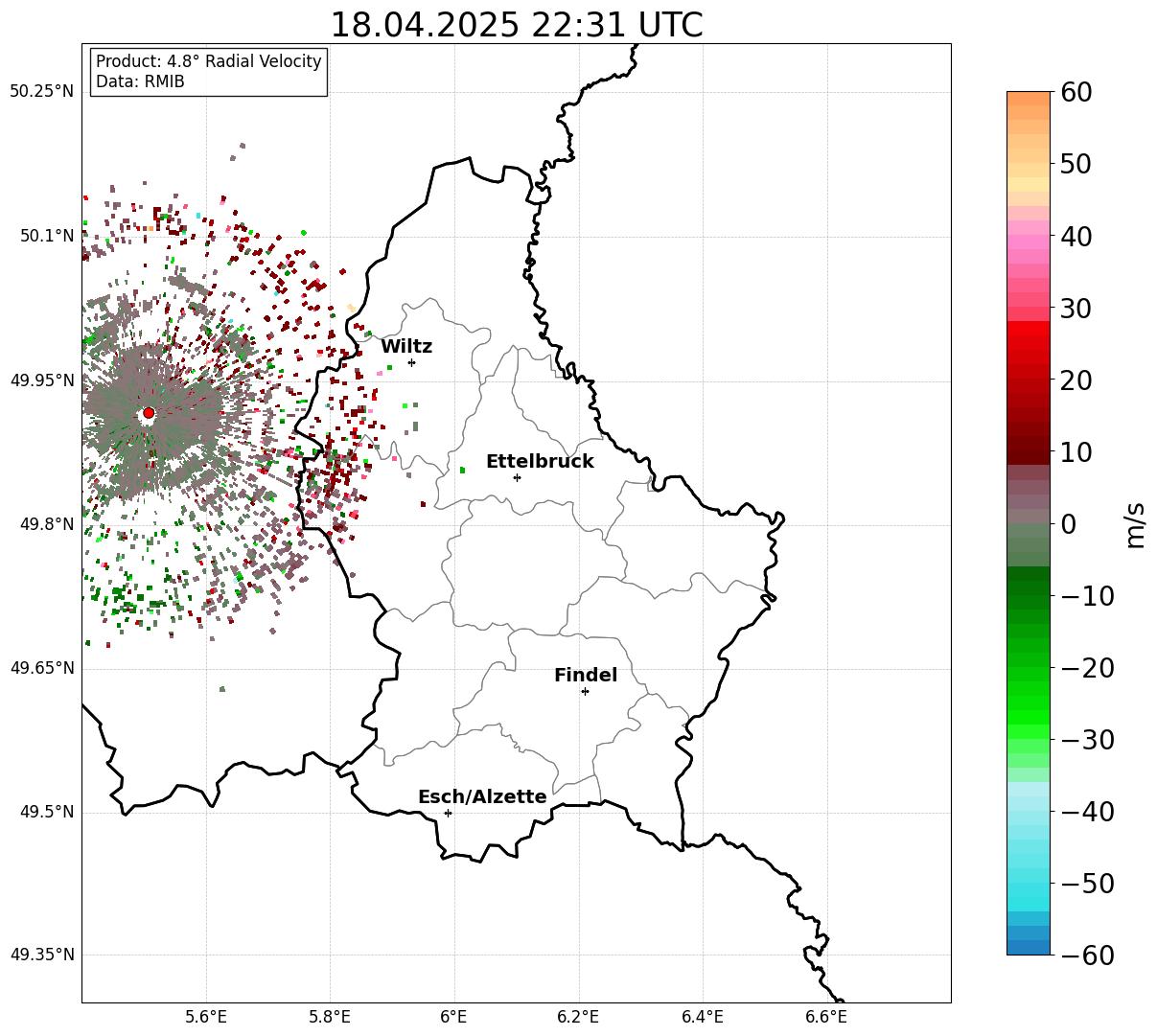Click the Wiltz city label
This screenshot has width=1157, height=1036.
tap(406, 347)
